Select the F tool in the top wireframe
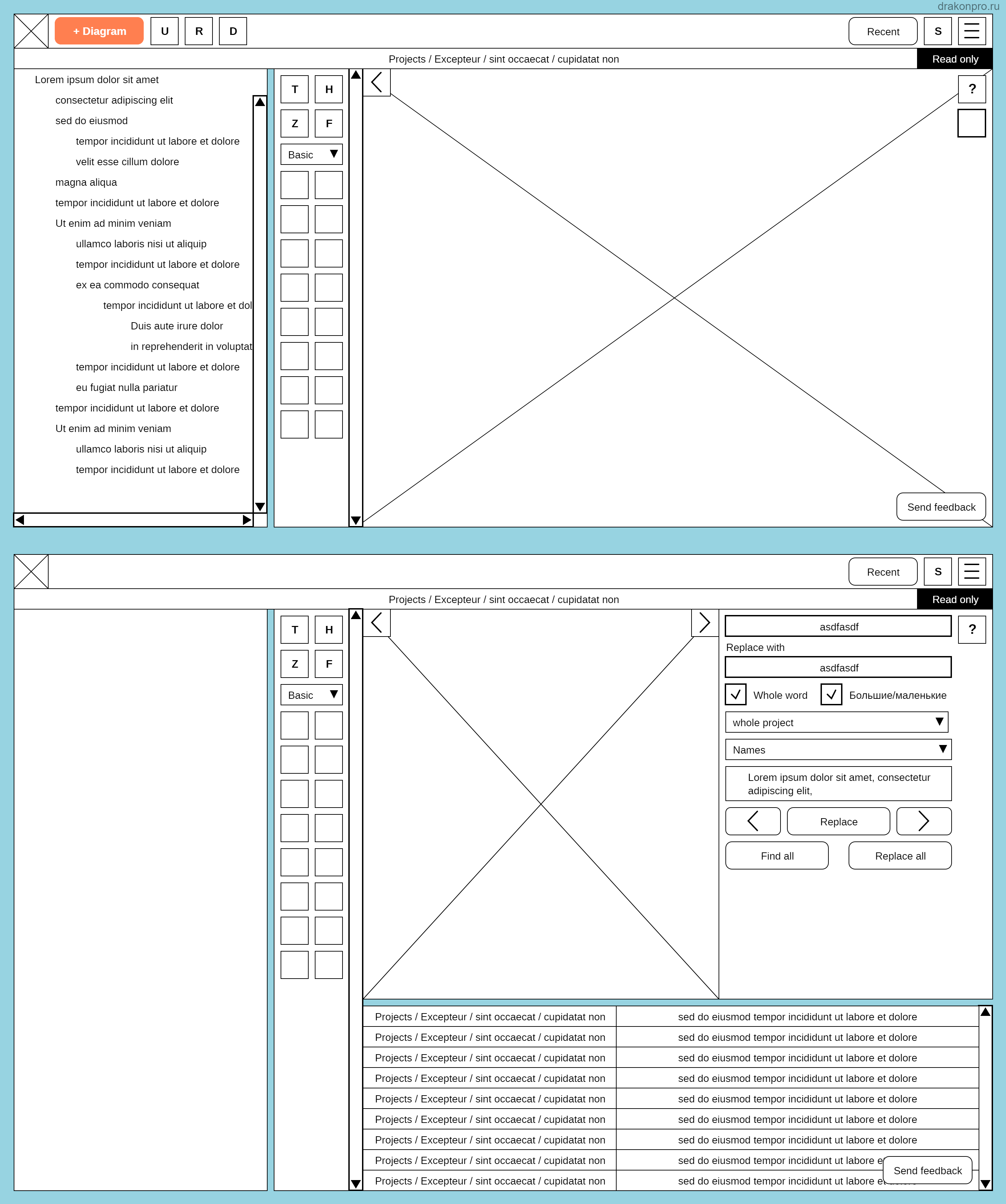Image resolution: width=1006 pixels, height=1204 pixels. (328, 123)
